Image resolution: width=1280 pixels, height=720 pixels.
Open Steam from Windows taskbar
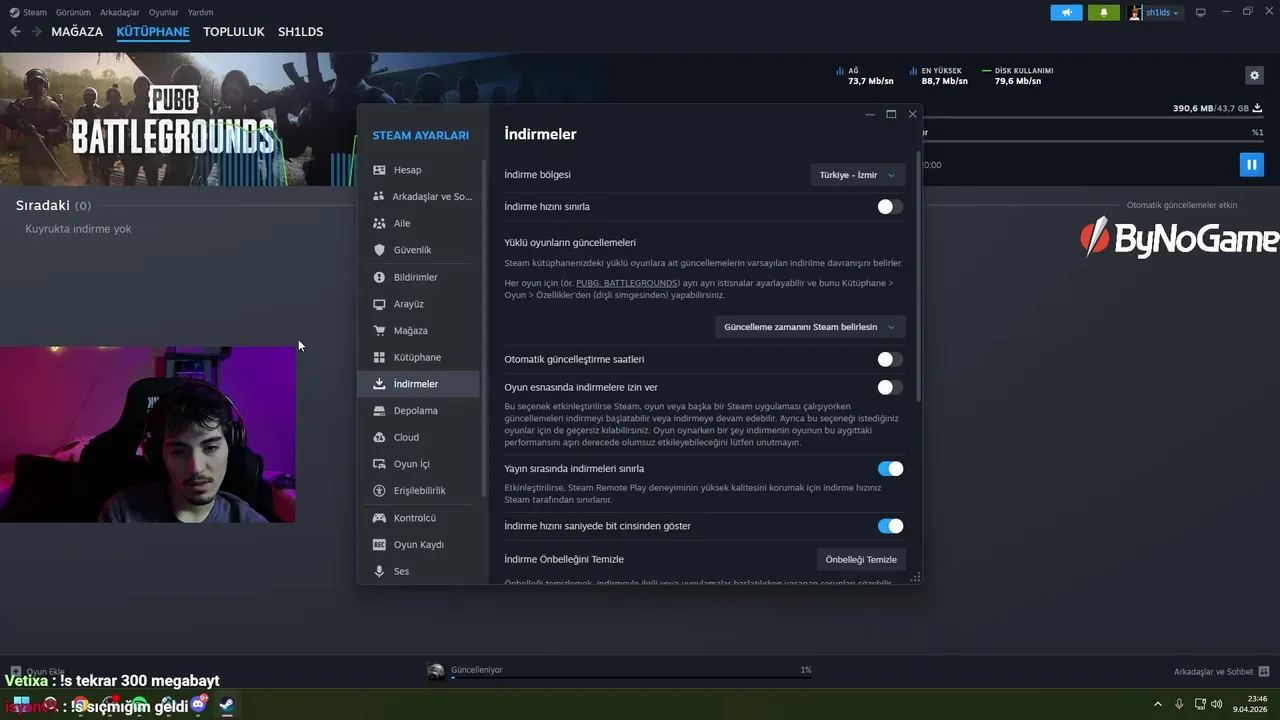coord(227,705)
